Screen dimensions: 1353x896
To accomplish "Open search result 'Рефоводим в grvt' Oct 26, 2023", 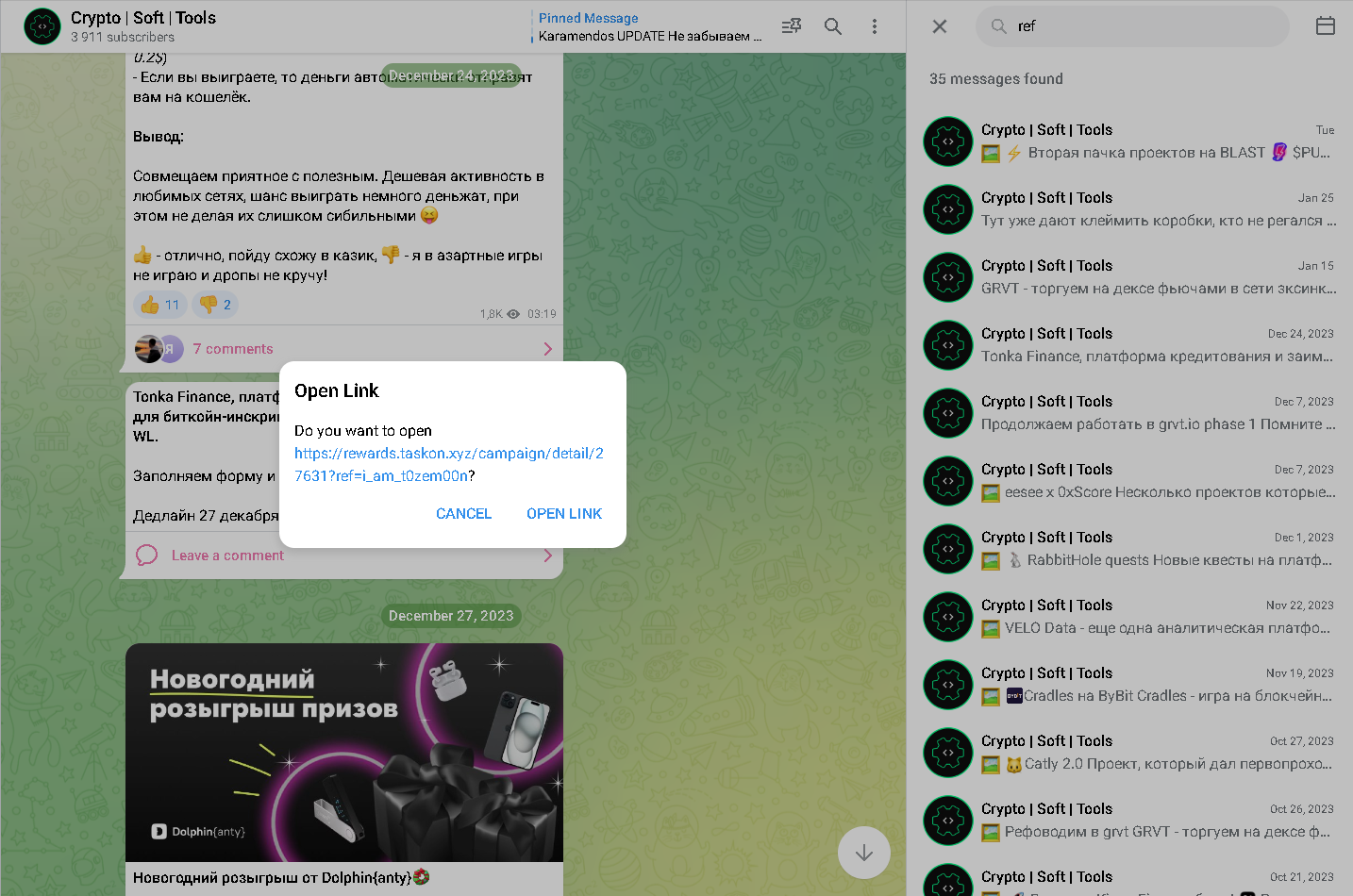I will [1129, 821].
